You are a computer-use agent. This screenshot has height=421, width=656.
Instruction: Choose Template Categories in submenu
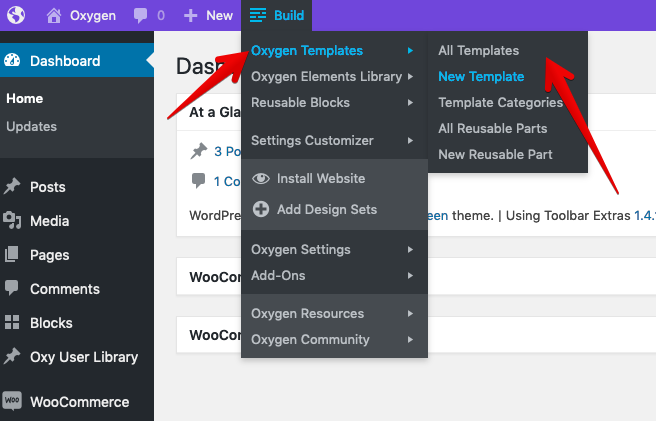coord(500,103)
